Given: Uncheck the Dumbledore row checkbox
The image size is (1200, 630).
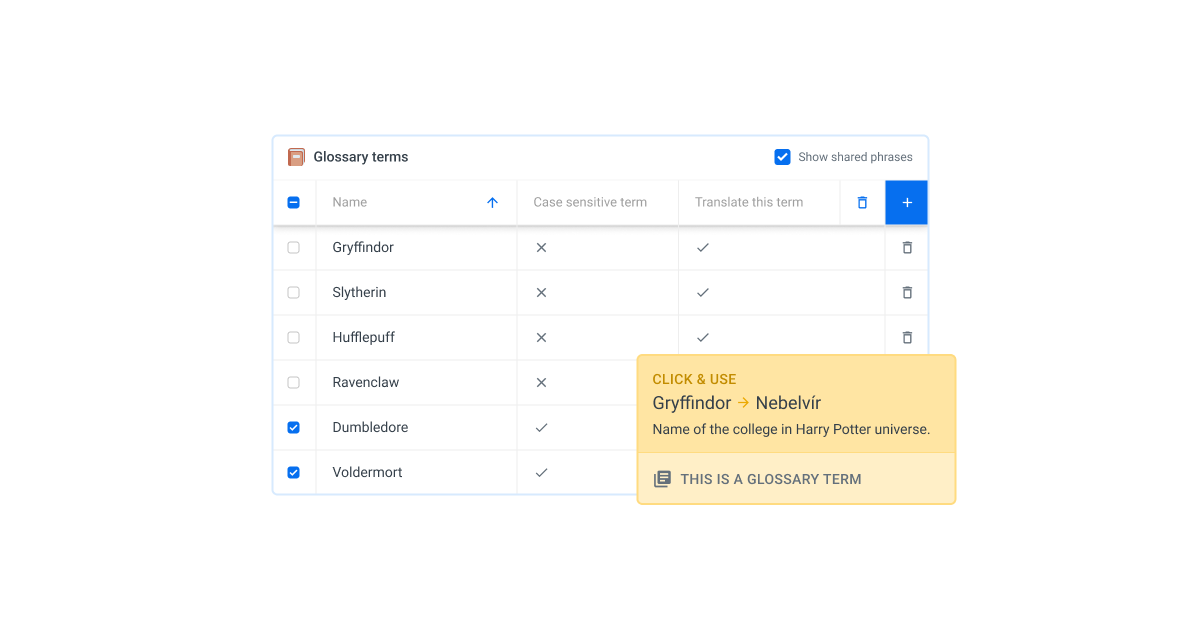Looking at the screenshot, I should 293,427.
